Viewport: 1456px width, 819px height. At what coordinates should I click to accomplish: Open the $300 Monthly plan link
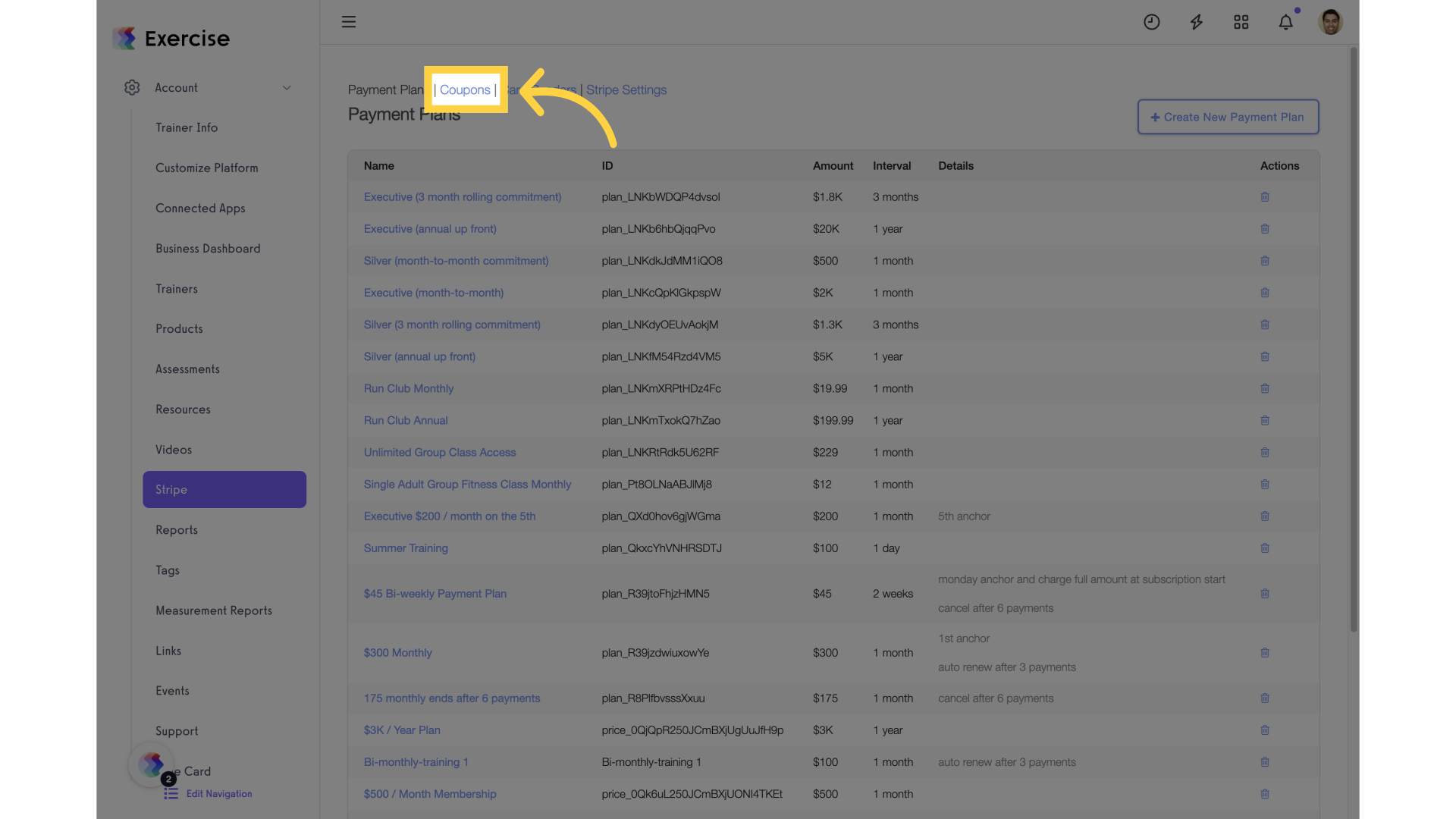point(397,653)
